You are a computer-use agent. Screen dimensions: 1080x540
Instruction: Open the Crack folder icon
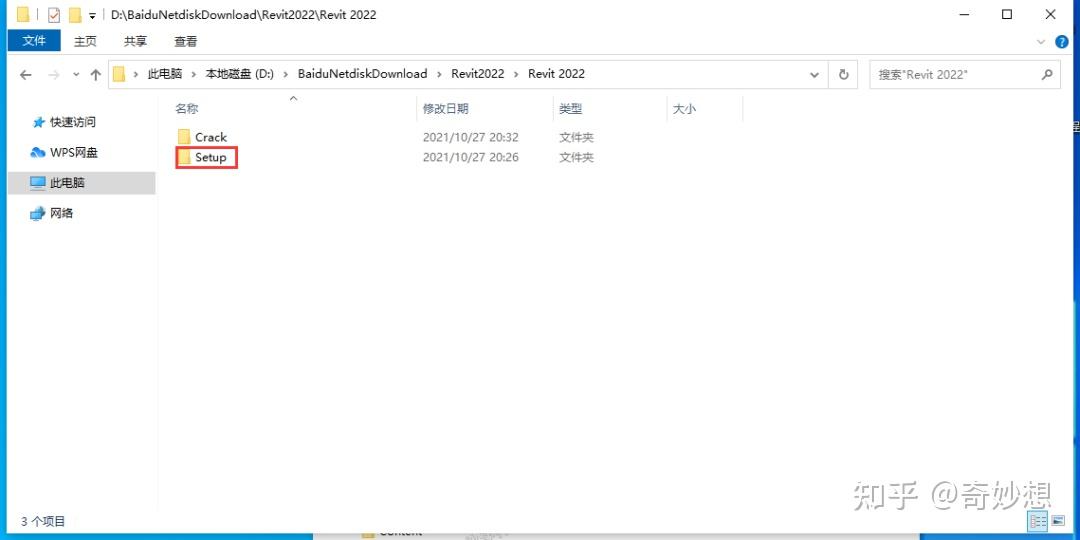click(x=184, y=137)
